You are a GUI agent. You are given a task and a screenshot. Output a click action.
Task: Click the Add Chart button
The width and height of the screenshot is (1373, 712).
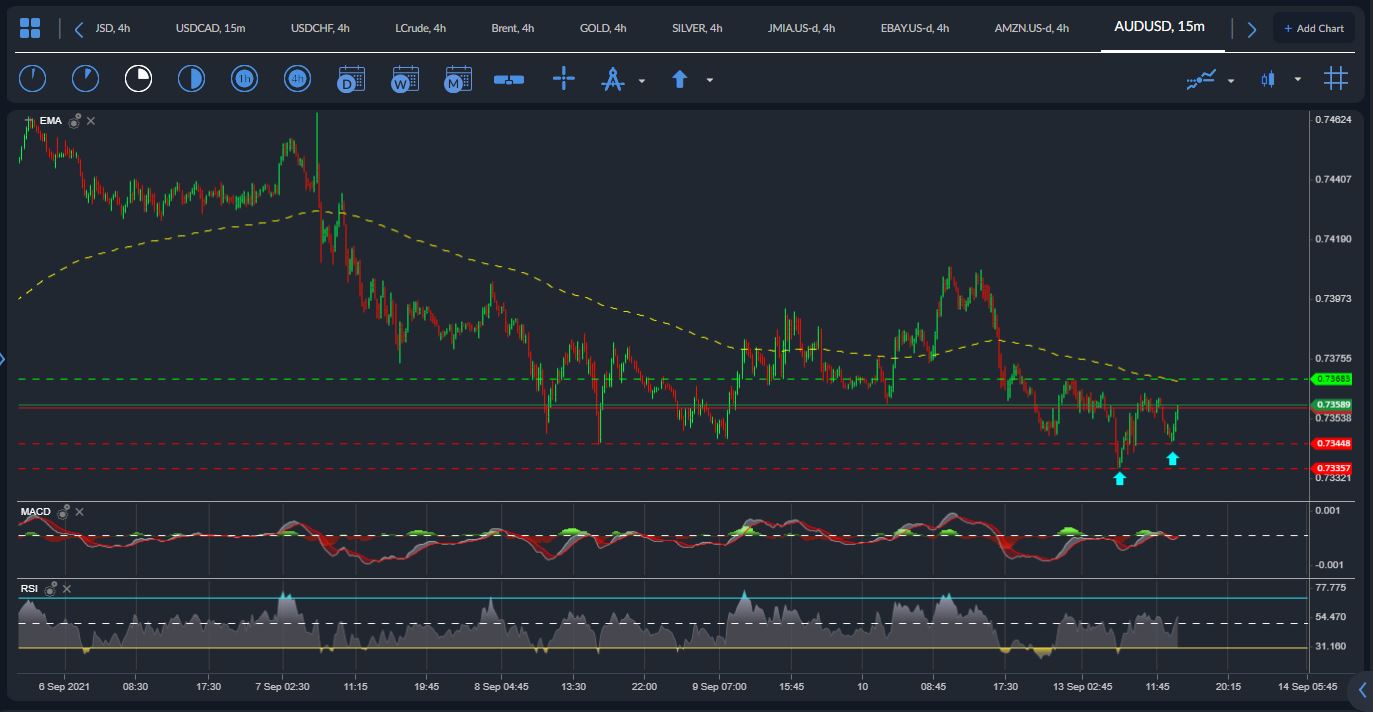pyautogui.click(x=1313, y=27)
